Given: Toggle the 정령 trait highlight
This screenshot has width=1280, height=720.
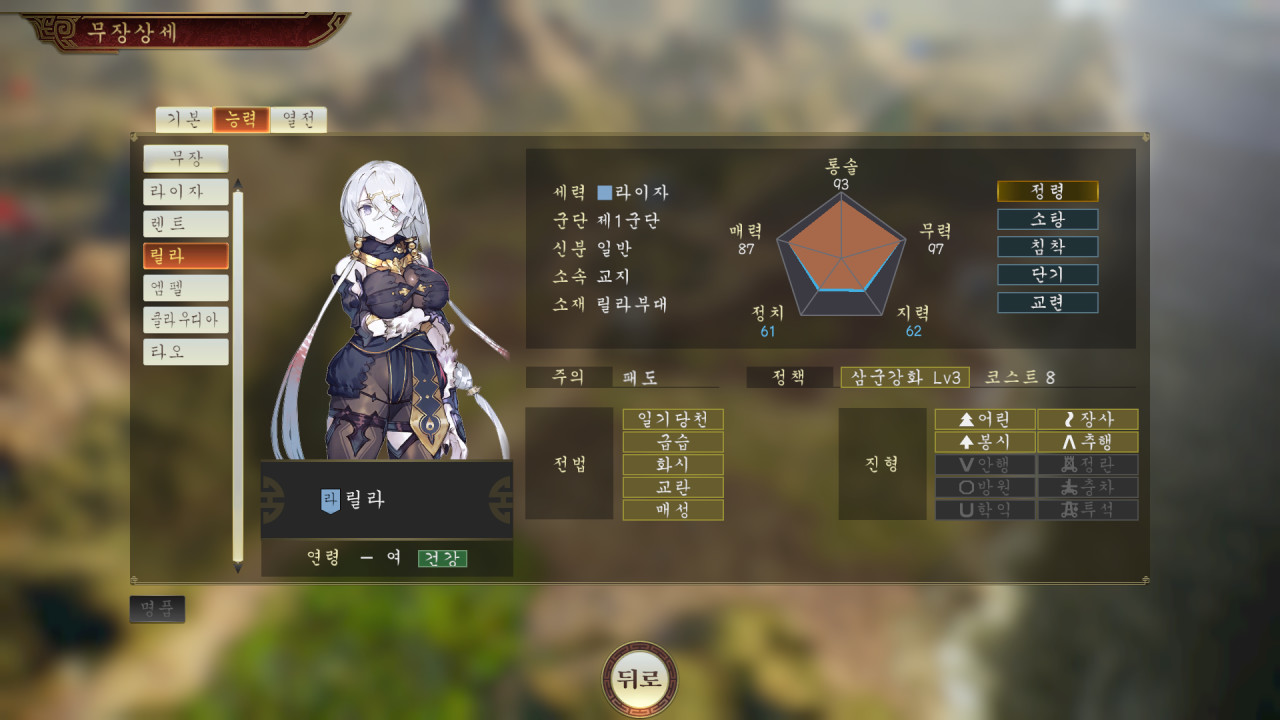Looking at the screenshot, I should 1048,191.
